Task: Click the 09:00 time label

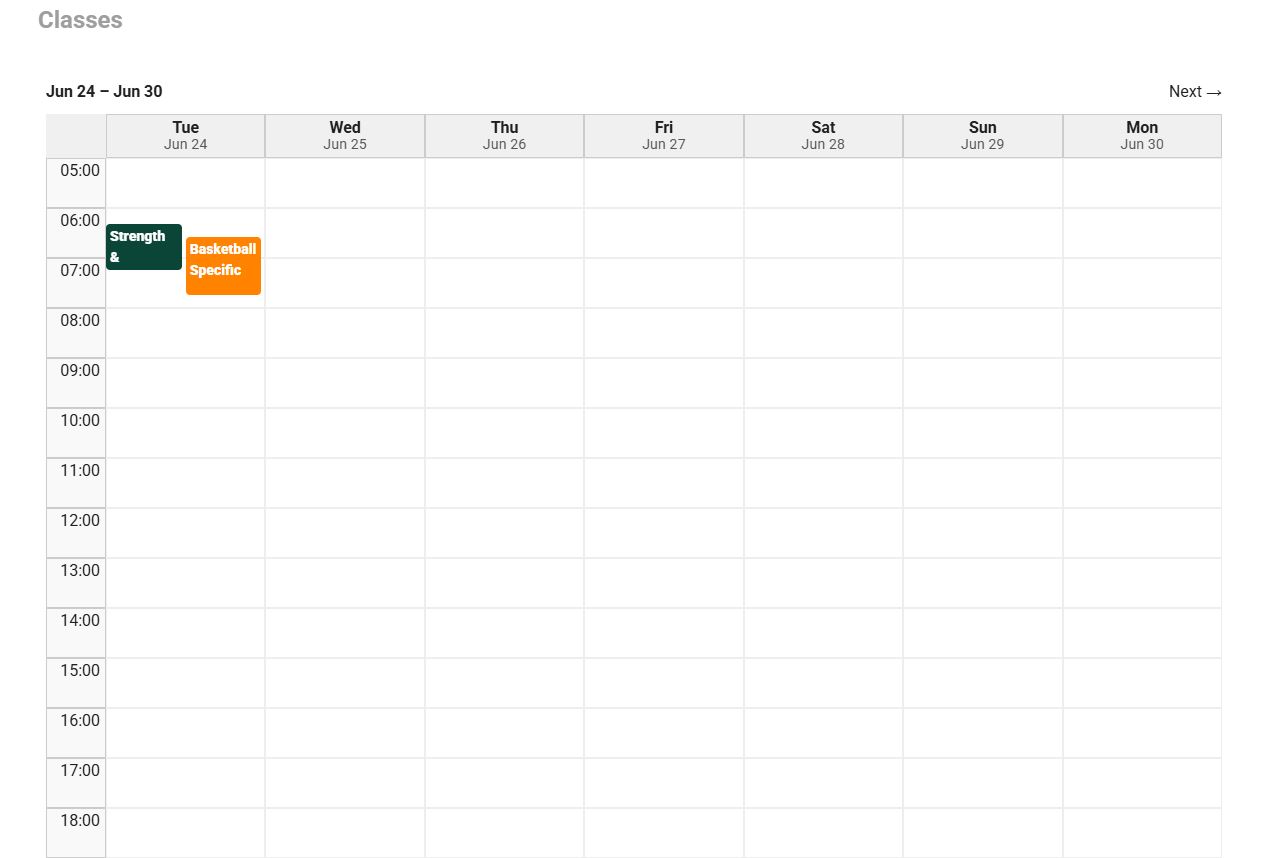Action: click(80, 371)
